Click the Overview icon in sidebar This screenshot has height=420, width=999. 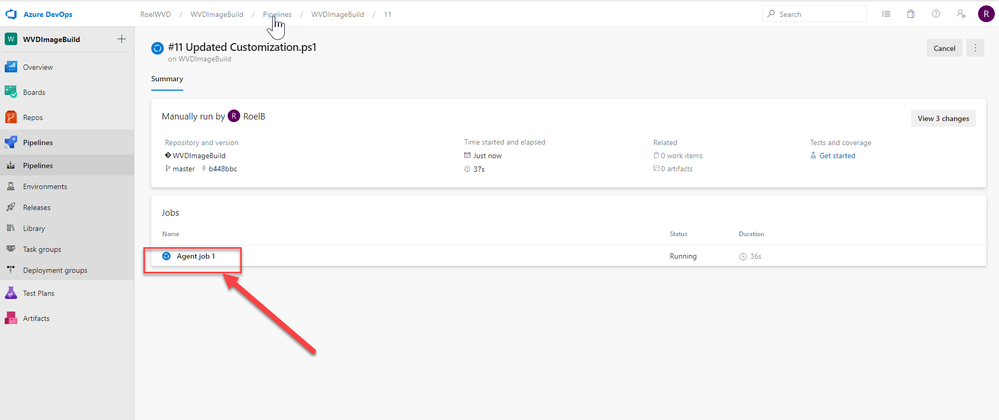pos(11,68)
